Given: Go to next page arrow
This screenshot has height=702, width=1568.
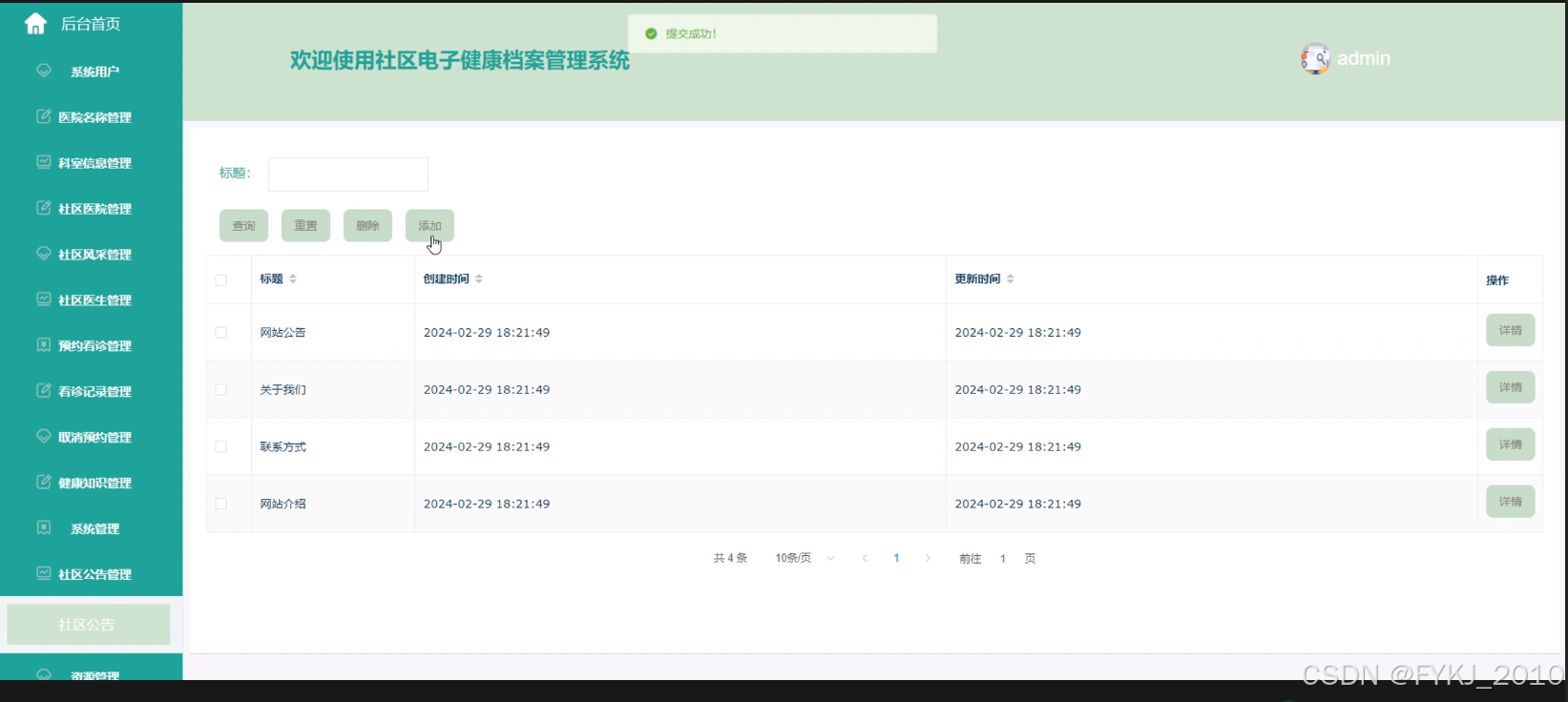Looking at the screenshot, I should (x=928, y=558).
